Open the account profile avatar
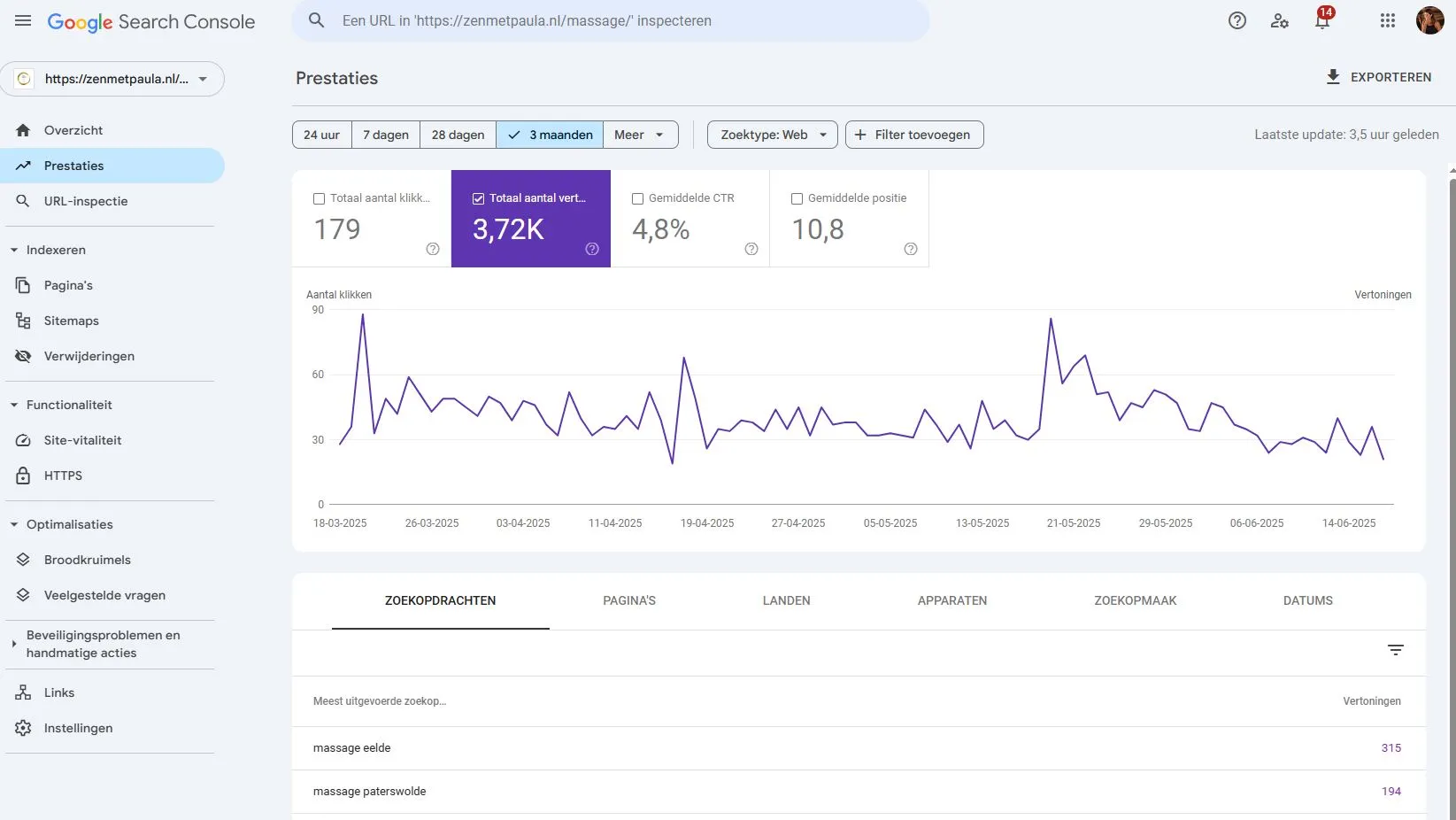1456x820 pixels. coord(1430,20)
